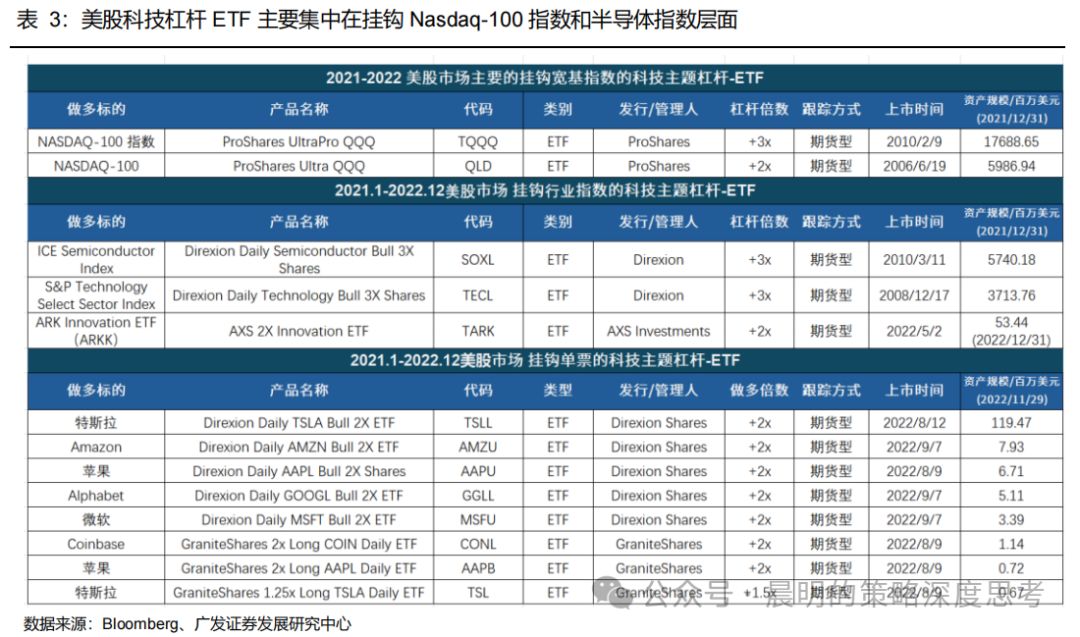Click the NASDAQ-100 指数 underlying cell
This screenshot has width=1080, height=637.
click(96, 142)
